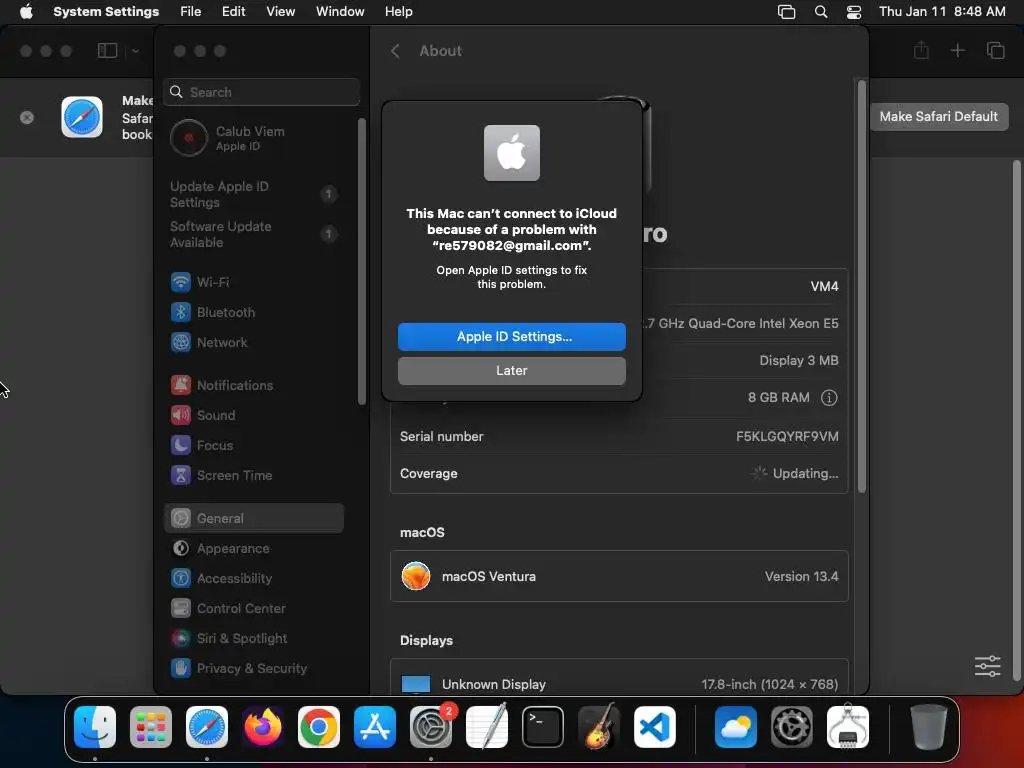Click the Safari share icon
Screen dimensions: 1024x768
pyautogui.click(x=921, y=50)
